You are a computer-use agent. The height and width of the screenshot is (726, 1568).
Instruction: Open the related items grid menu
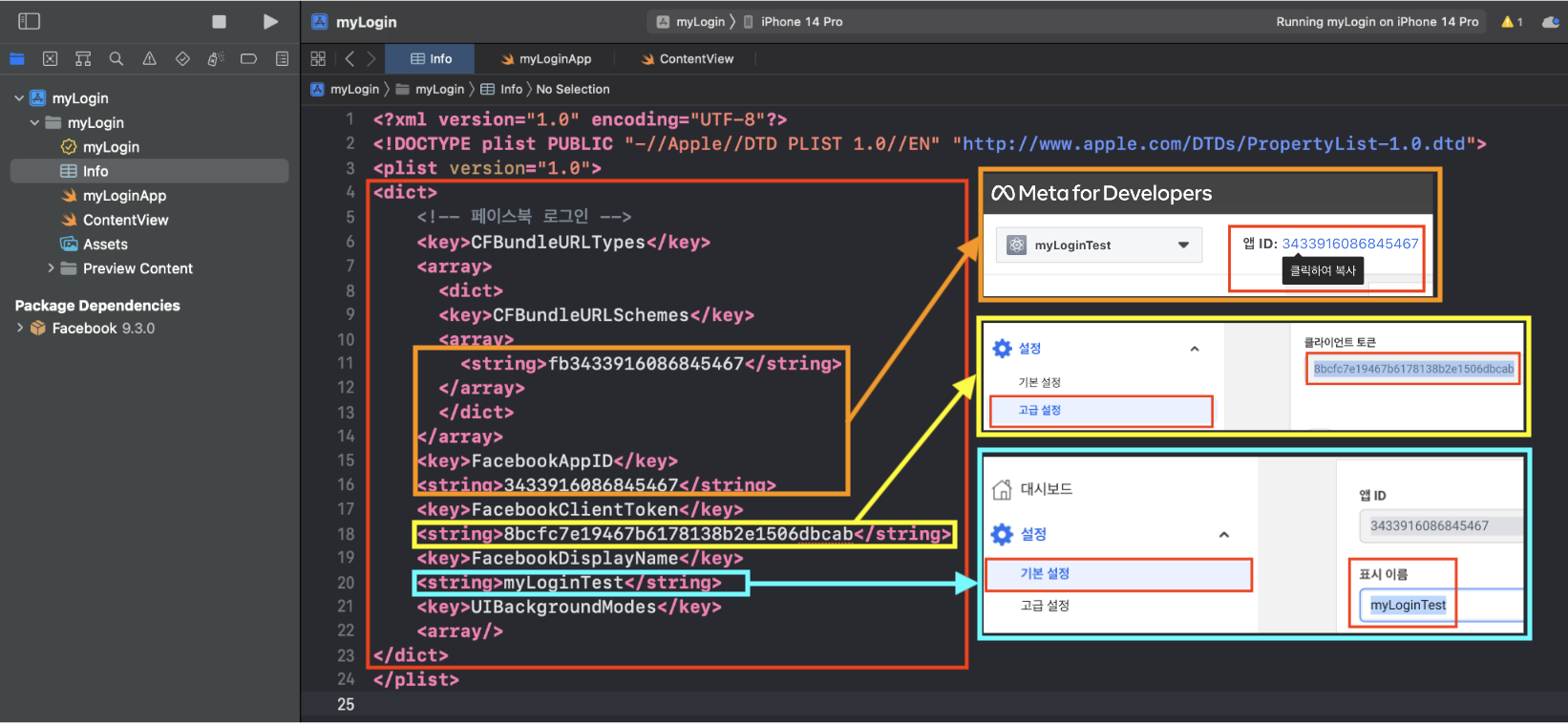pyautogui.click(x=318, y=59)
